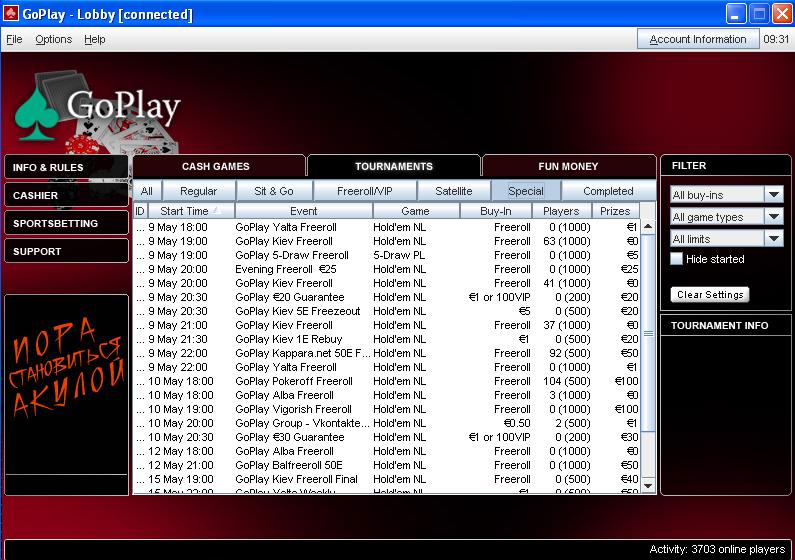Close the GoPlay Lobby window

(x=782, y=14)
